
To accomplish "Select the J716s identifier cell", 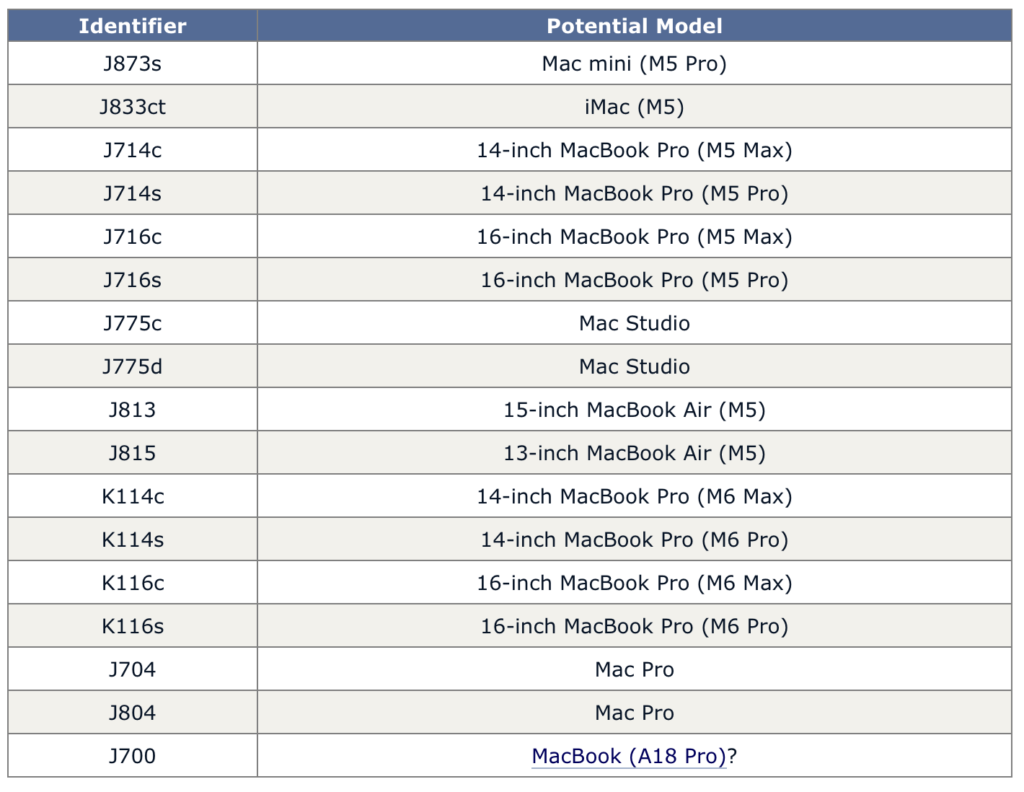I will pos(132,280).
